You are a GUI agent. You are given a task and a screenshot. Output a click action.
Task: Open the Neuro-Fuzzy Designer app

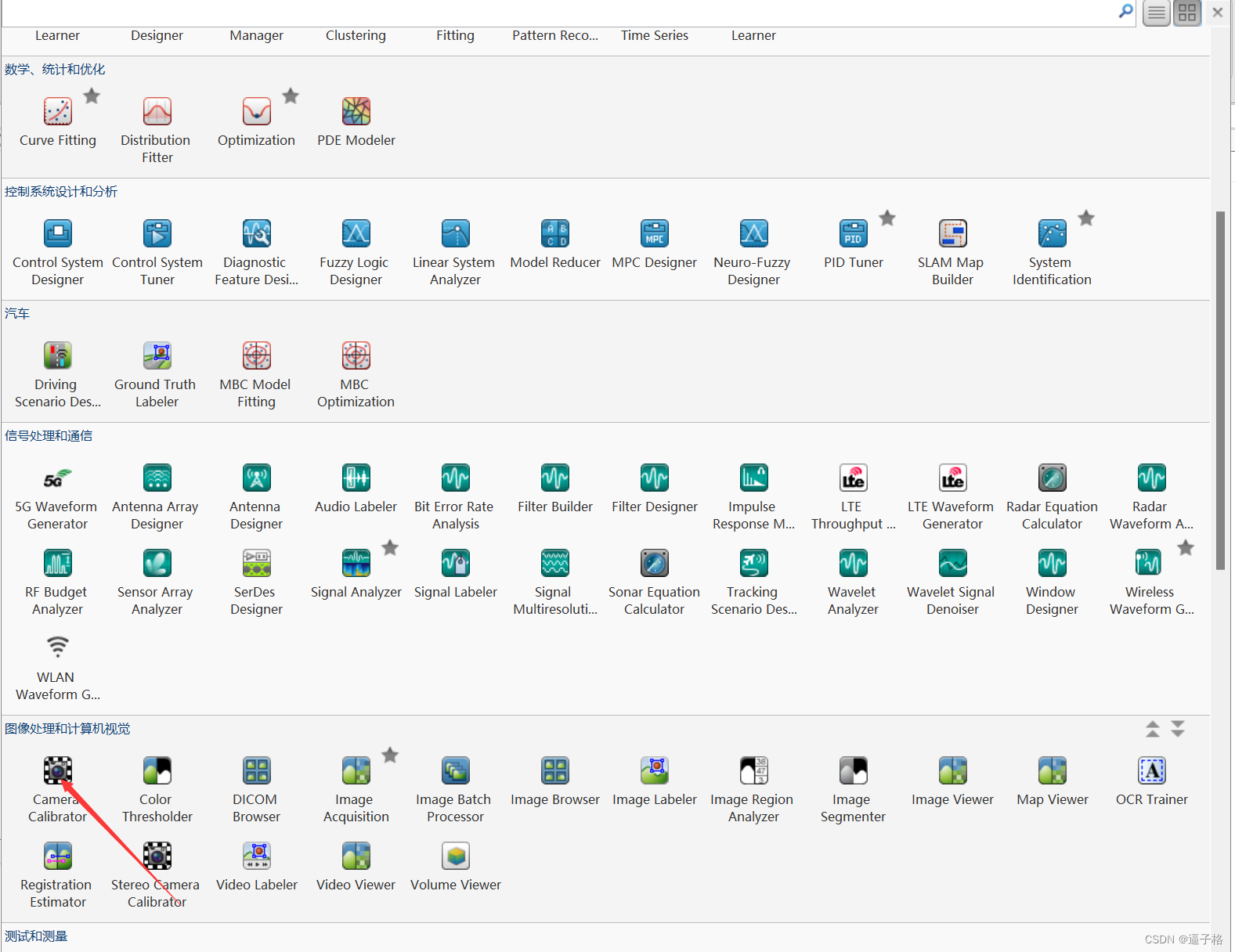pos(754,233)
